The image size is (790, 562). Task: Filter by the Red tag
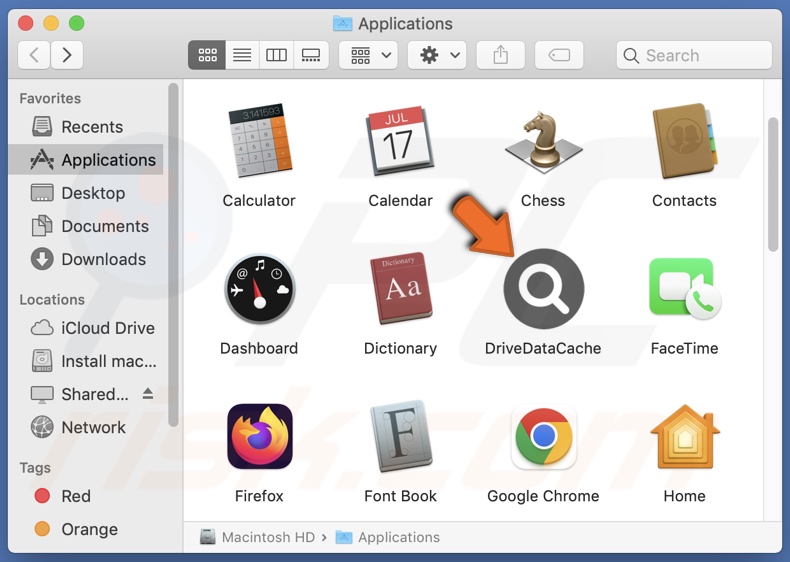(x=86, y=496)
